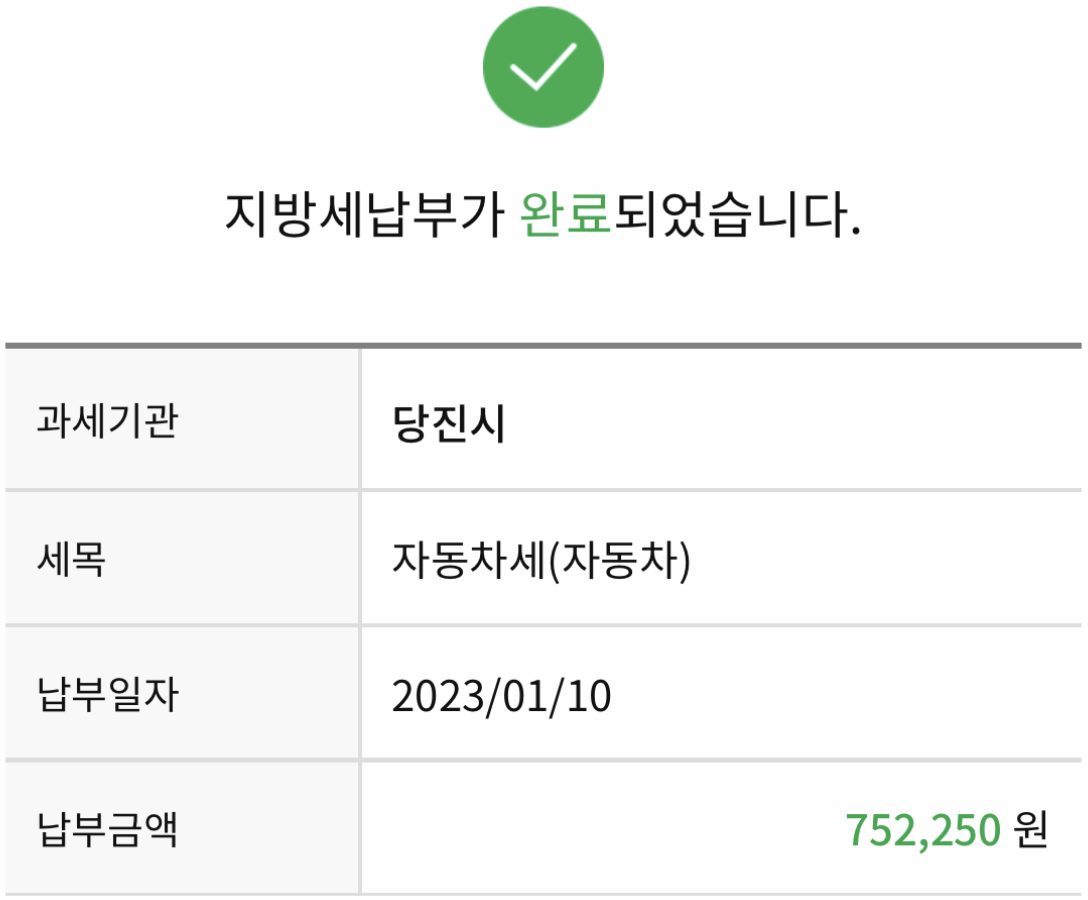Click the year '2023' in payment date
This screenshot has height=900, width=1088.
(x=437, y=696)
